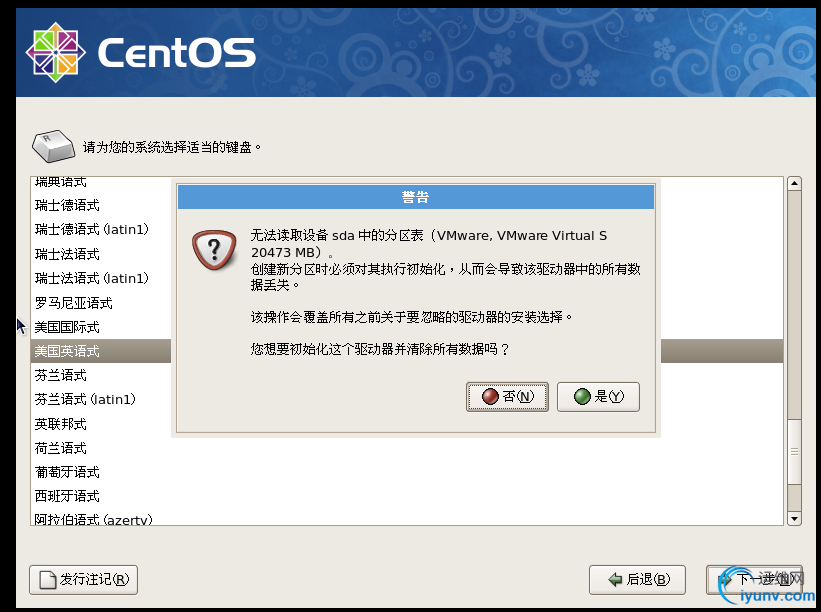821x612 pixels.
Task: Pick 罗马尼亚语式 from the keyboard list
Action: [73, 303]
